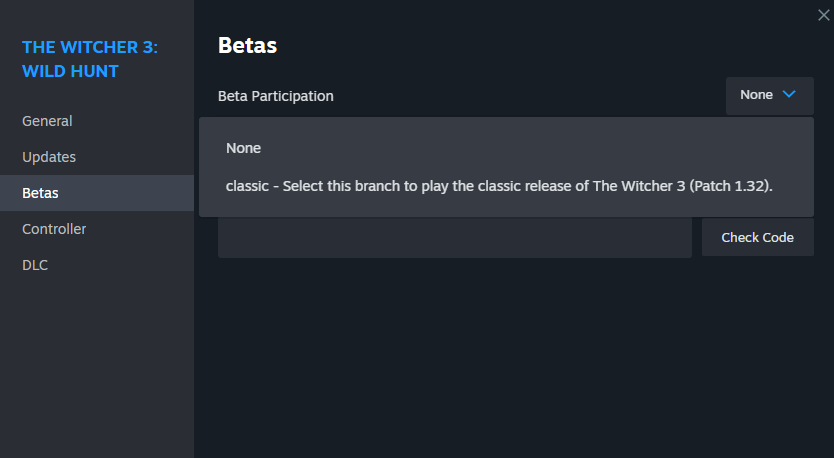Click the Patch 1.32 text
The image size is (834, 458).
[731, 186]
